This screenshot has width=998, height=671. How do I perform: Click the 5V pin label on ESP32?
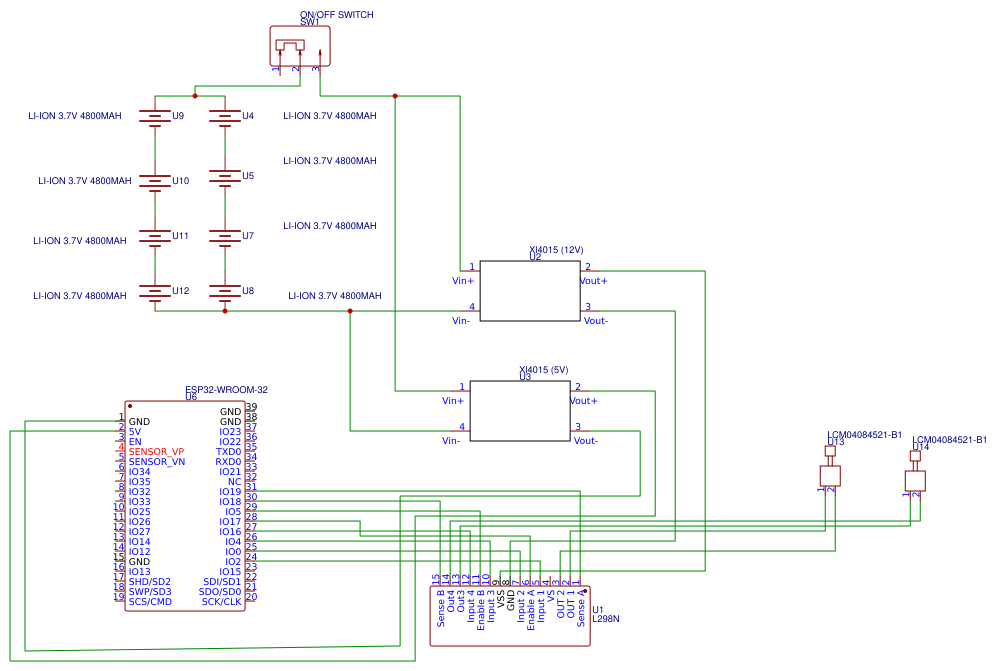tap(135, 432)
